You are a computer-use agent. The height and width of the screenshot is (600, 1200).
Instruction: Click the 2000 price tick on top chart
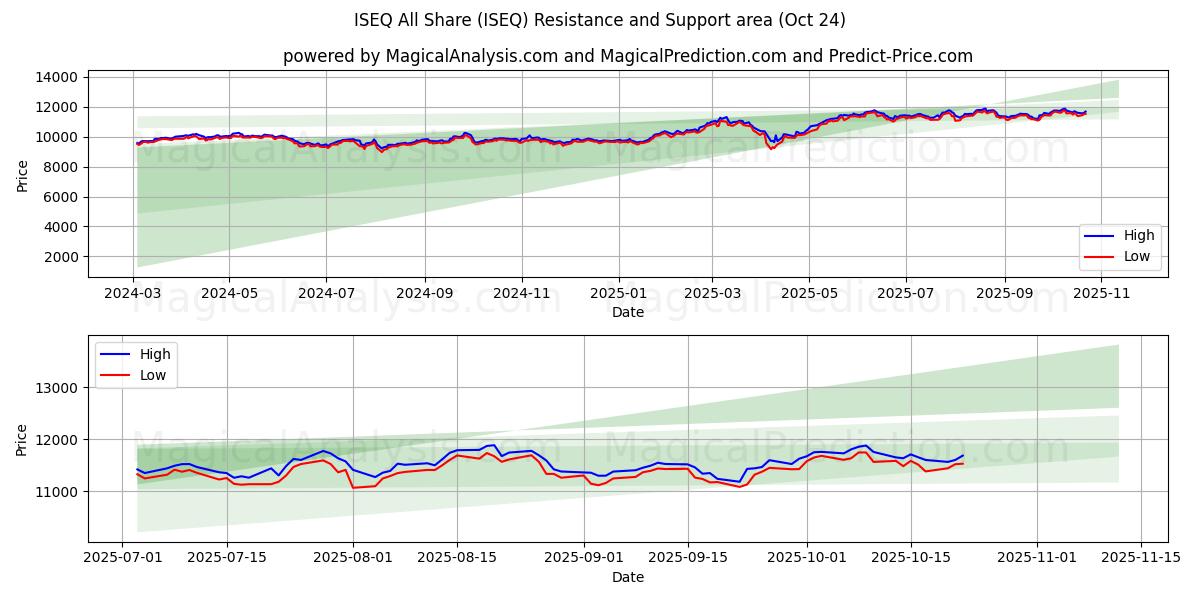(61, 257)
